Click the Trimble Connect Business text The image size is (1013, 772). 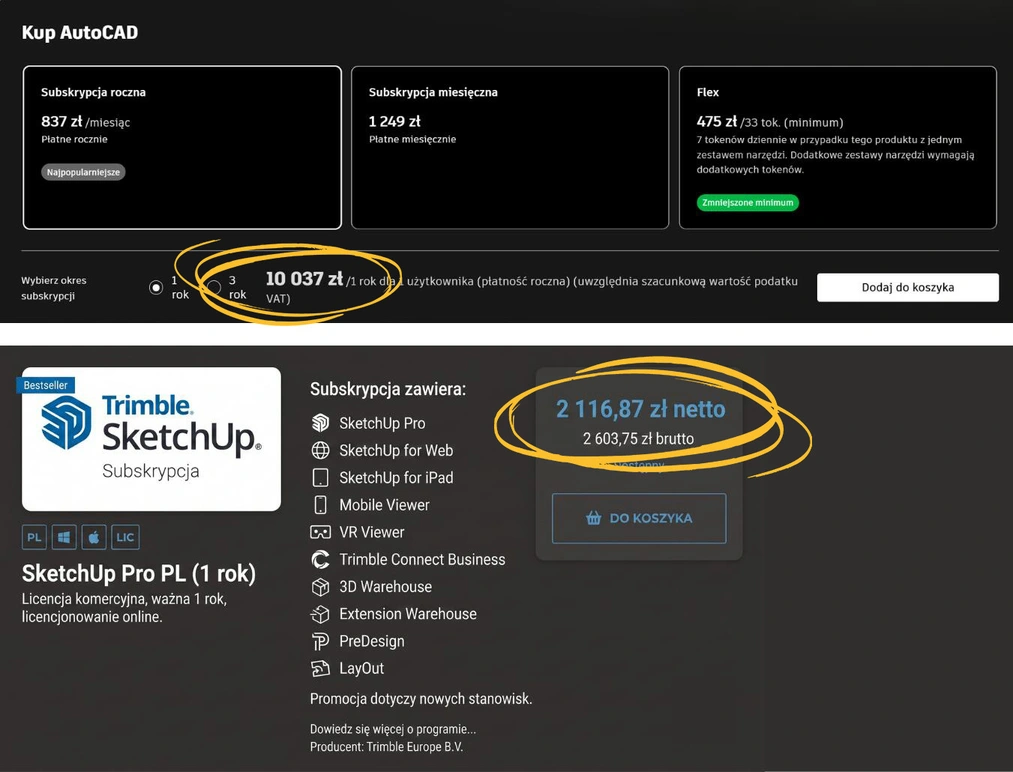click(423, 559)
